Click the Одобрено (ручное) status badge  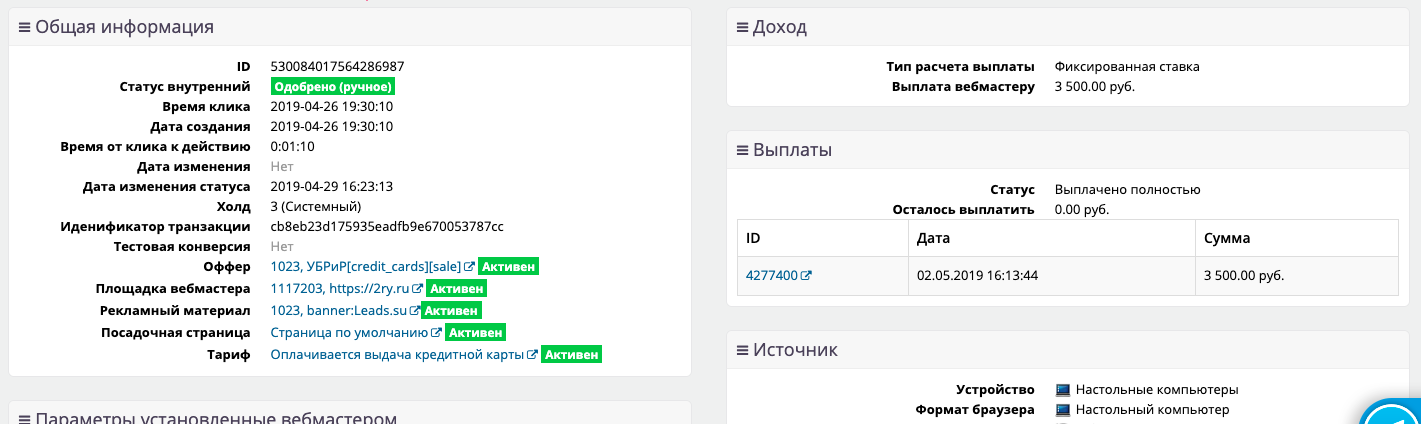click(333, 87)
